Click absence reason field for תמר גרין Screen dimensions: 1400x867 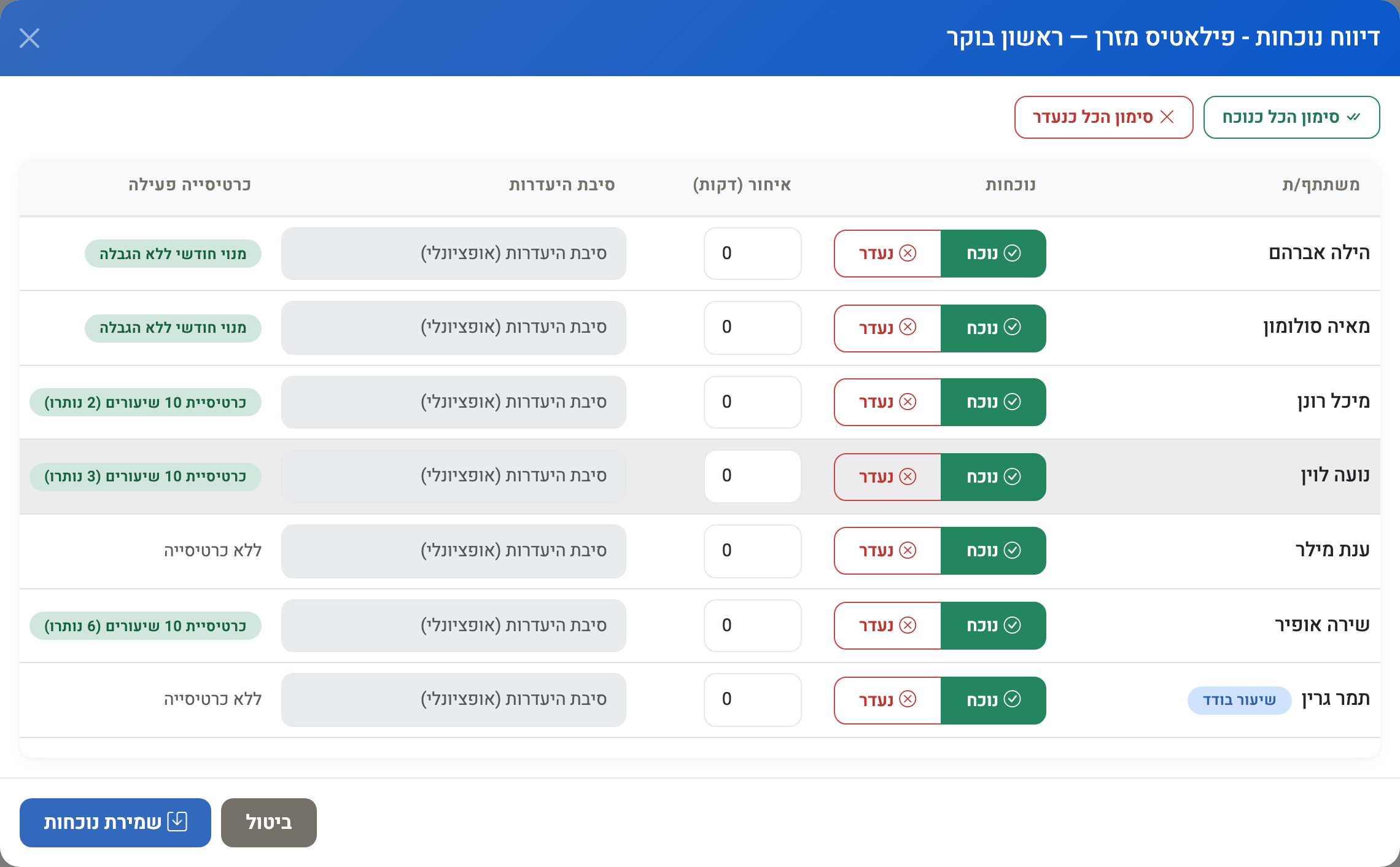pos(454,700)
